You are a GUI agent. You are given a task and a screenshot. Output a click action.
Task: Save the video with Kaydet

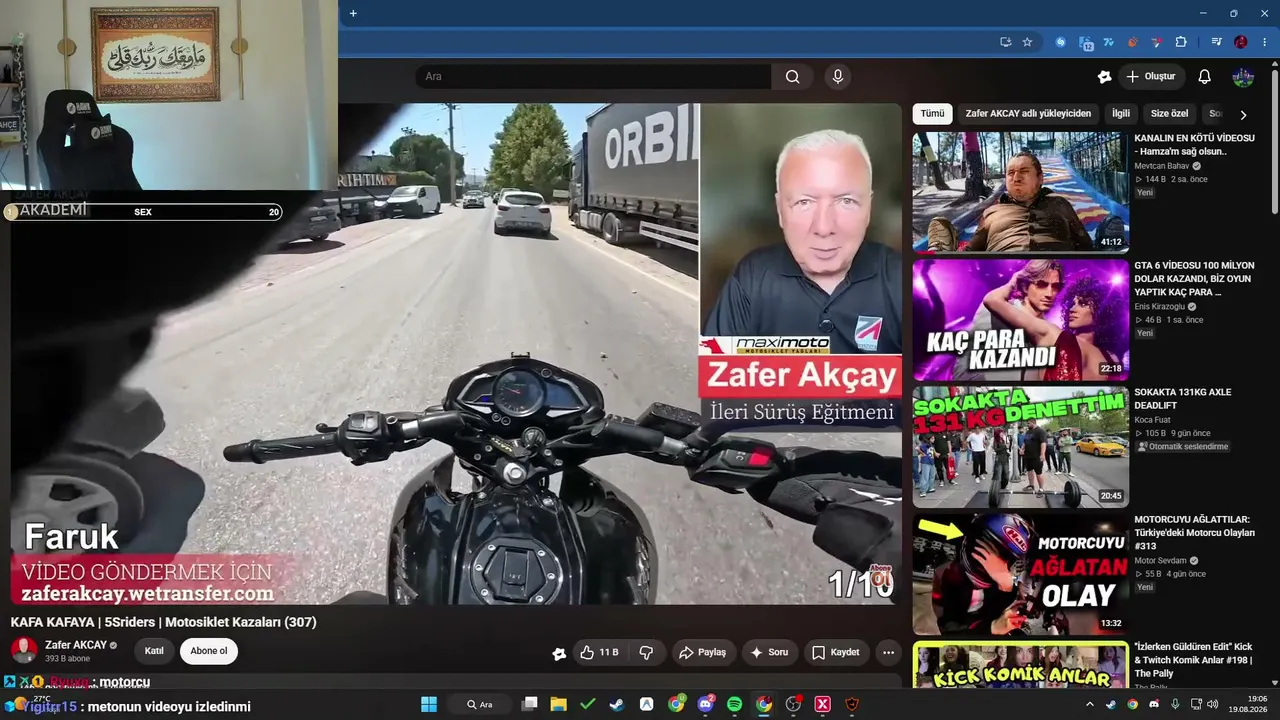point(835,652)
